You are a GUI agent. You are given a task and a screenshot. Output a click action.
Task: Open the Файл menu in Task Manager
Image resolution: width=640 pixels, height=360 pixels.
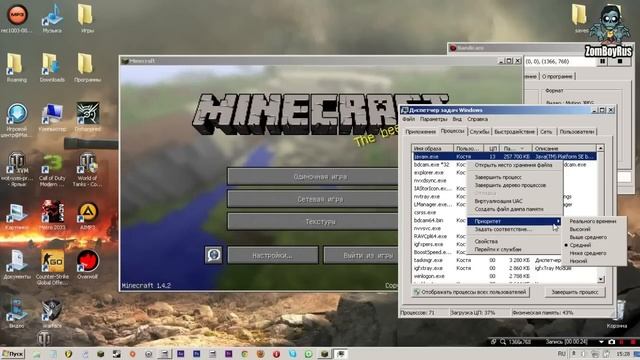408,119
